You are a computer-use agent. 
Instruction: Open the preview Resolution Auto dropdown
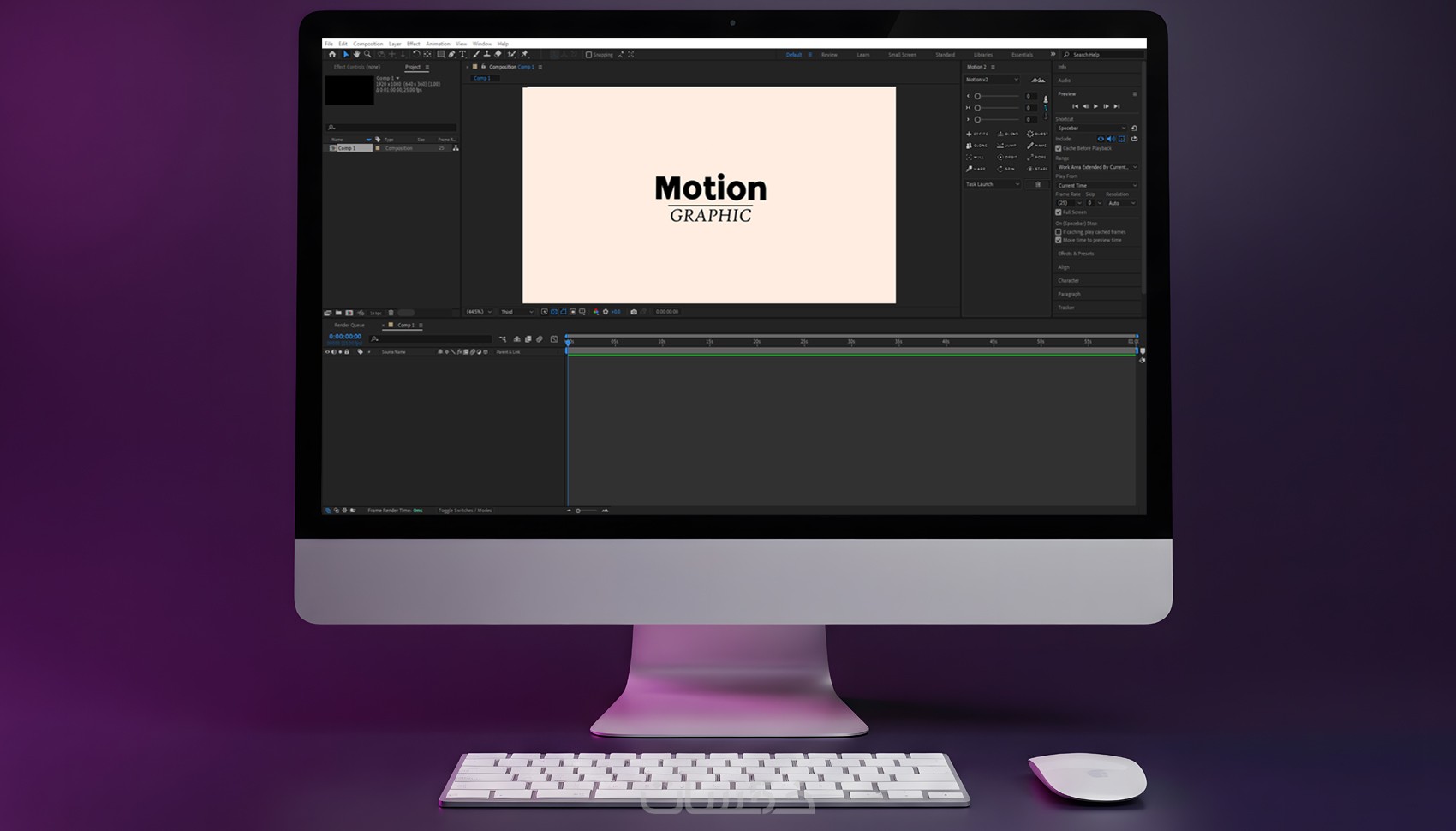point(1121,203)
